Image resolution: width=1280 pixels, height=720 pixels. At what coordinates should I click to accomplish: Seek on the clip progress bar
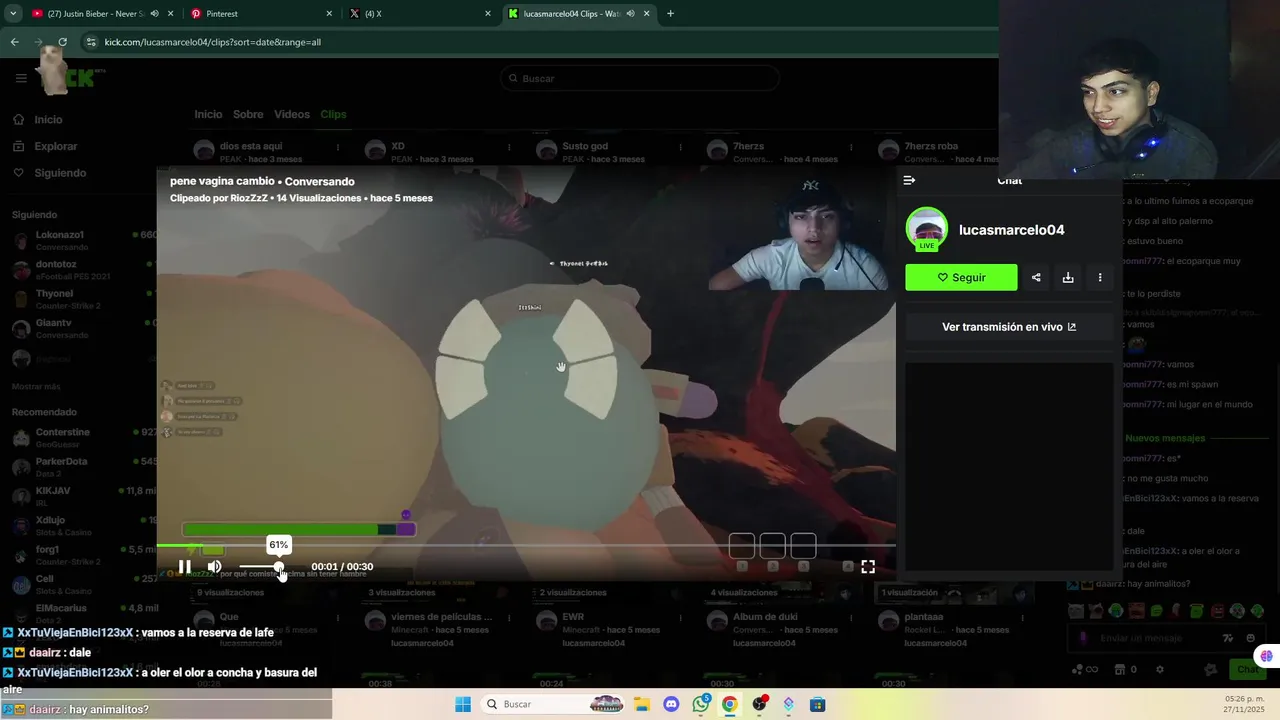[x=525, y=546]
